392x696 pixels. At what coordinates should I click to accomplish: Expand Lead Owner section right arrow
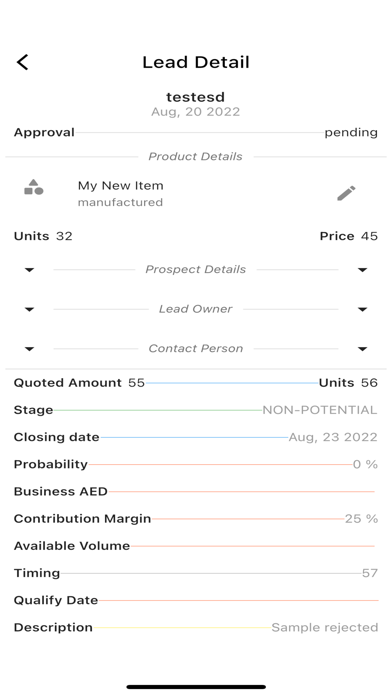362,309
